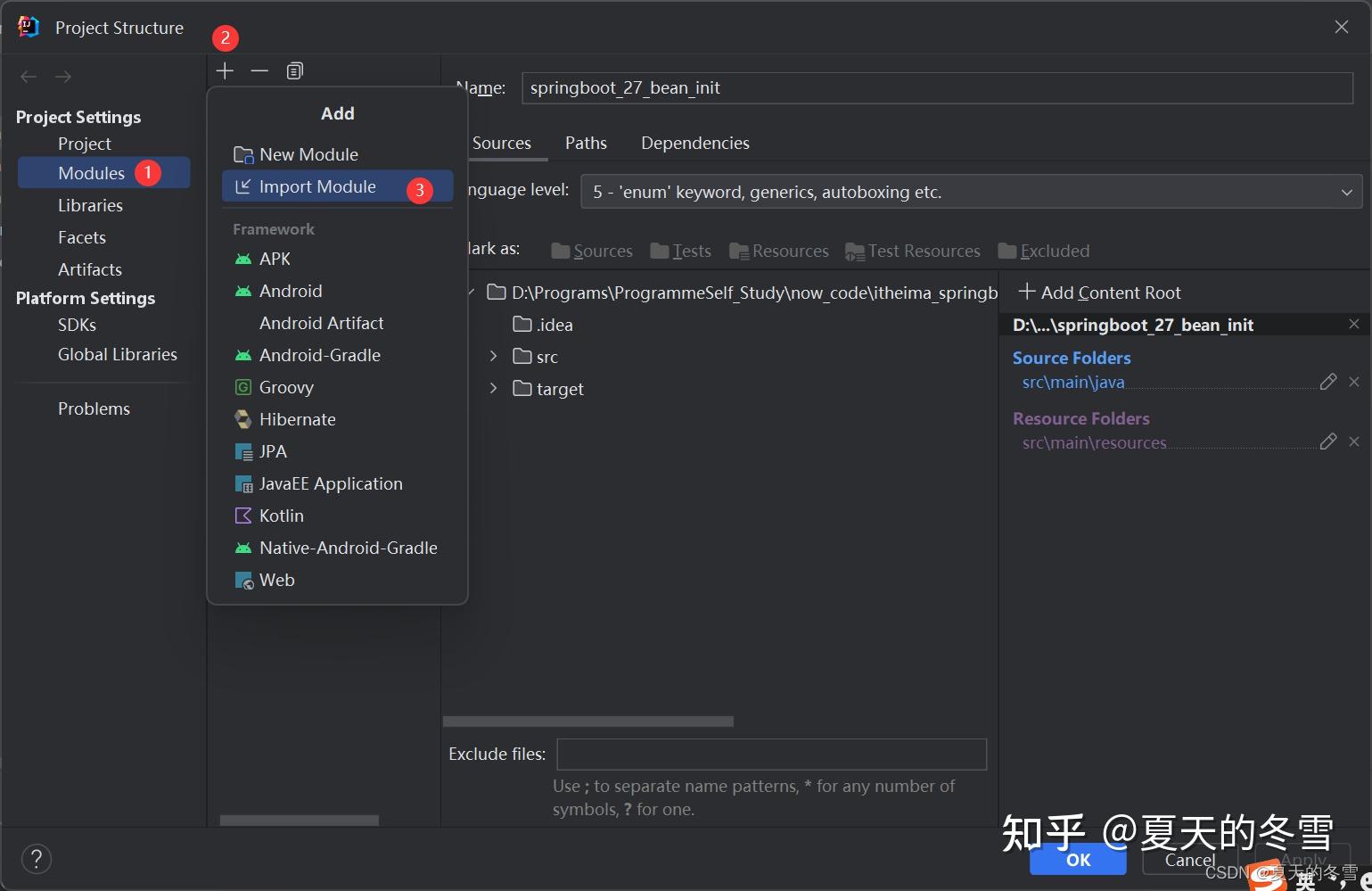Open the help question mark icon
This screenshot has width=1372, height=891.
tap(36, 859)
